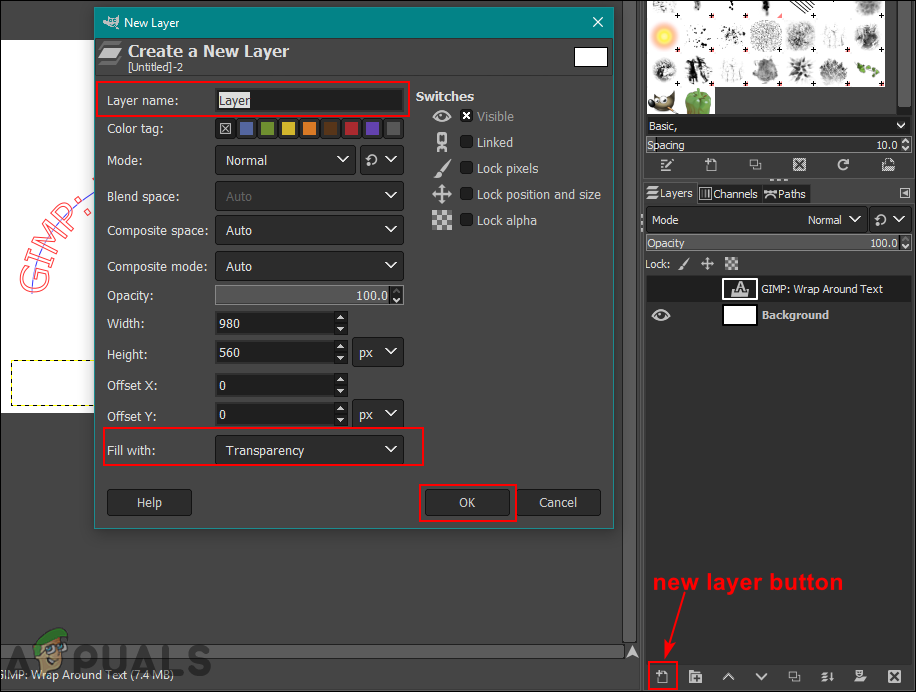Click the Width input field

[275, 323]
